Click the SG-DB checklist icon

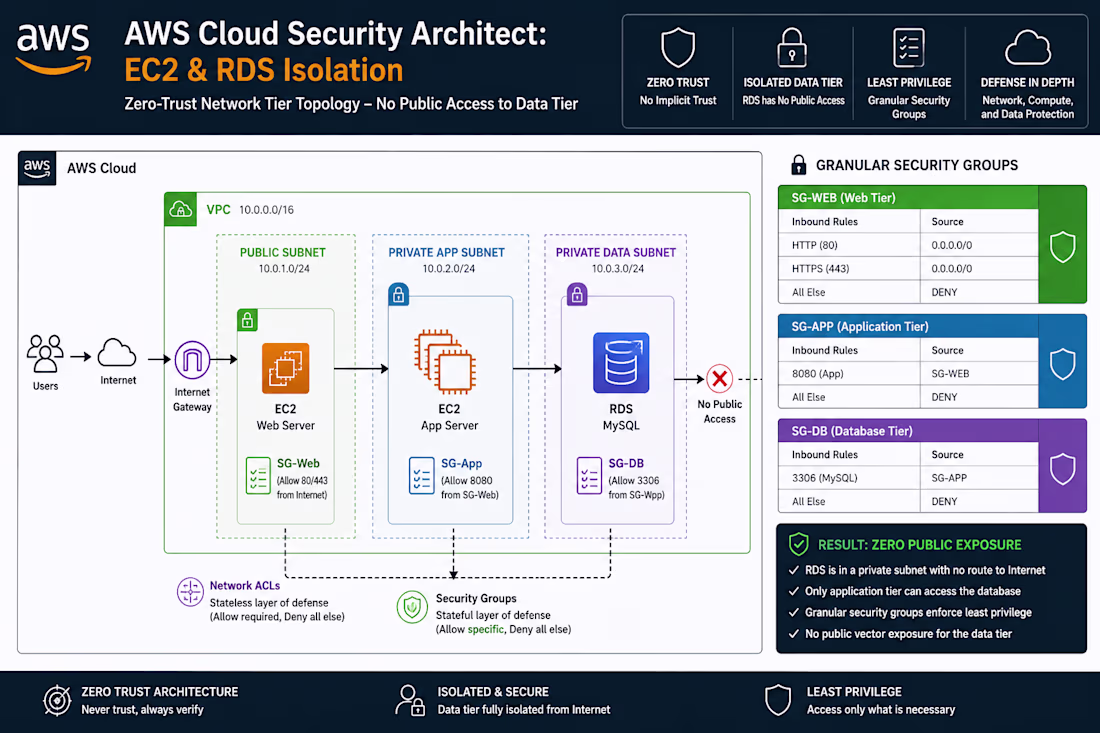(x=589, y=476)
